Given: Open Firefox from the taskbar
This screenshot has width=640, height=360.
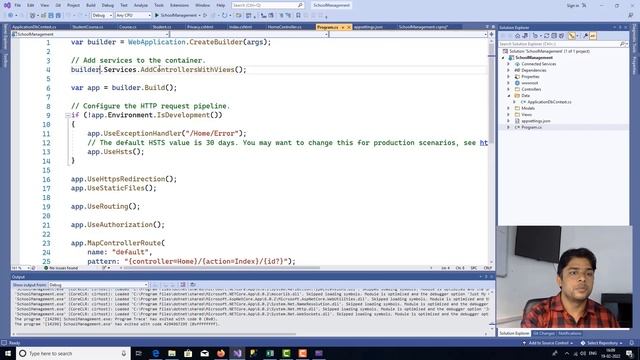Looking at the screenshot, I should [x=221, y=353].
